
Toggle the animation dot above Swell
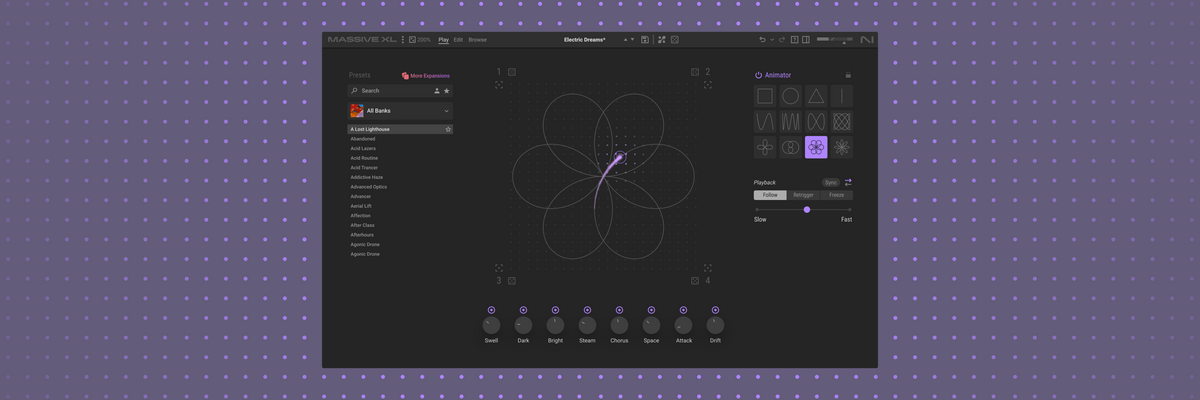[x=491, y=310]
